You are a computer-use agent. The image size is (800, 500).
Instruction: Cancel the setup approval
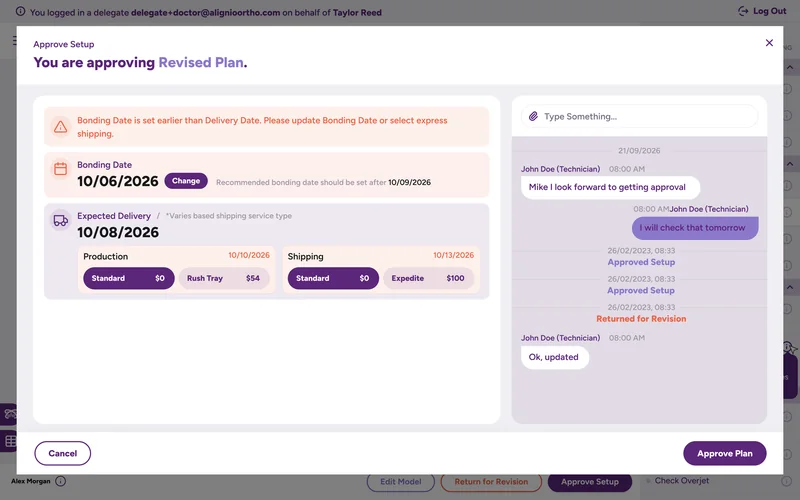click(63, 453)
